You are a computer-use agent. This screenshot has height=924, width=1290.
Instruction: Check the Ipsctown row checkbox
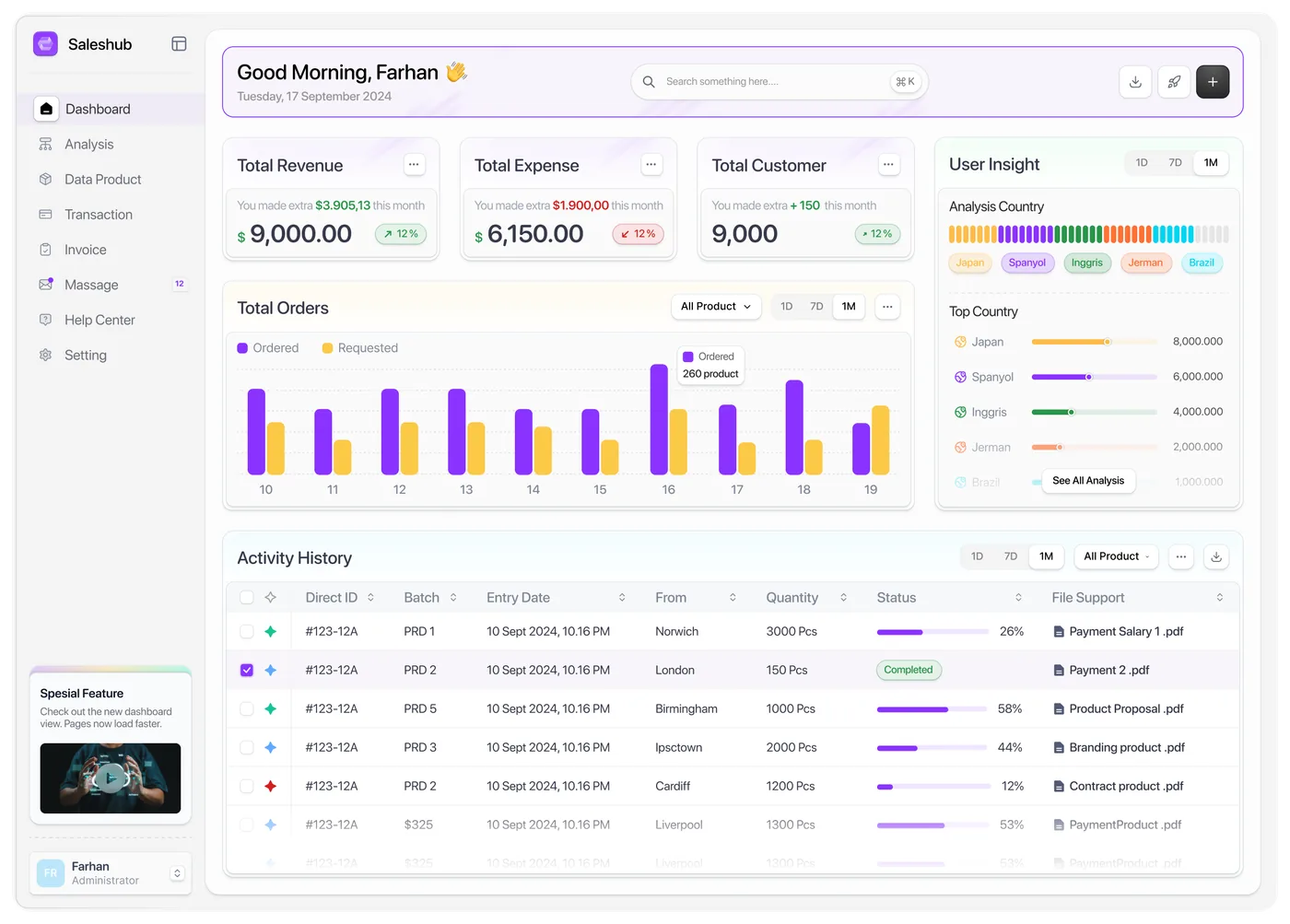point(246,748)
